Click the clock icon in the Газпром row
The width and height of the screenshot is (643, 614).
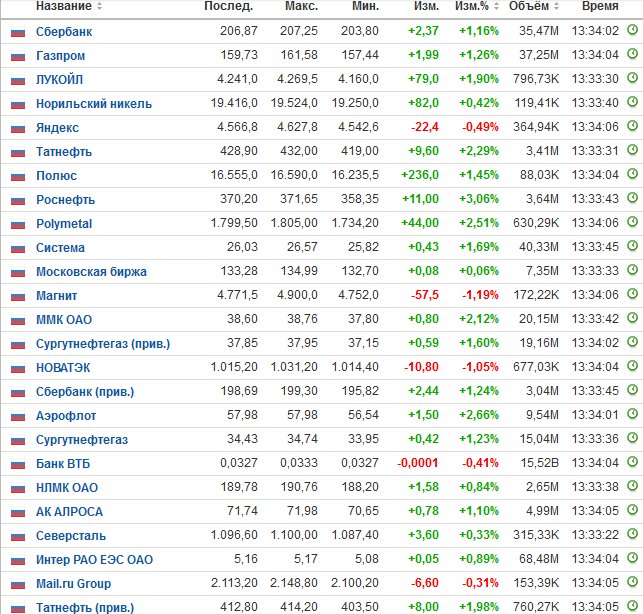tap(633, 54)
